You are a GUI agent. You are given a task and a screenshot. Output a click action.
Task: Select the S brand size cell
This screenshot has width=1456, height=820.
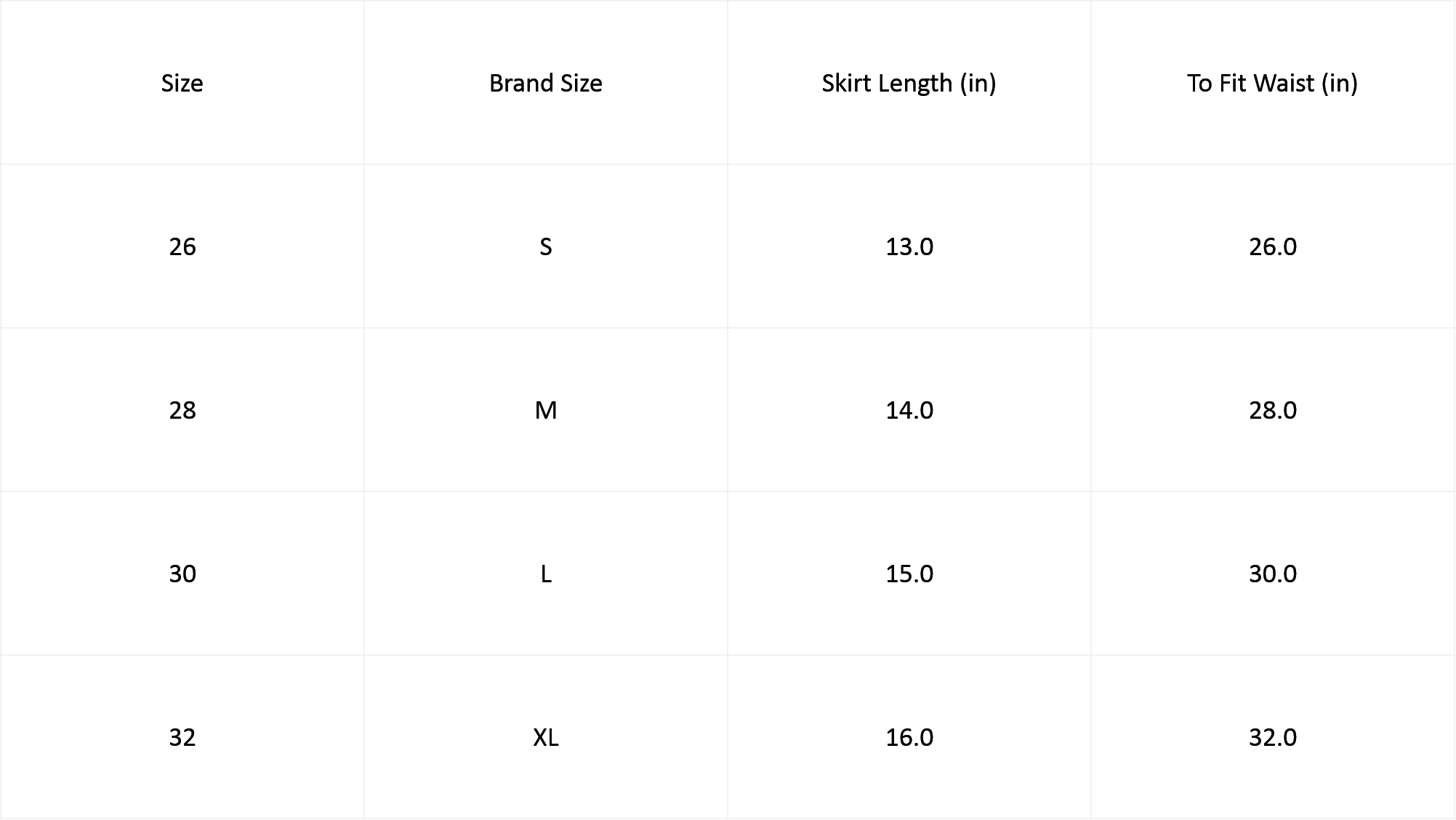pyautogui.click(x=545, y=246)
